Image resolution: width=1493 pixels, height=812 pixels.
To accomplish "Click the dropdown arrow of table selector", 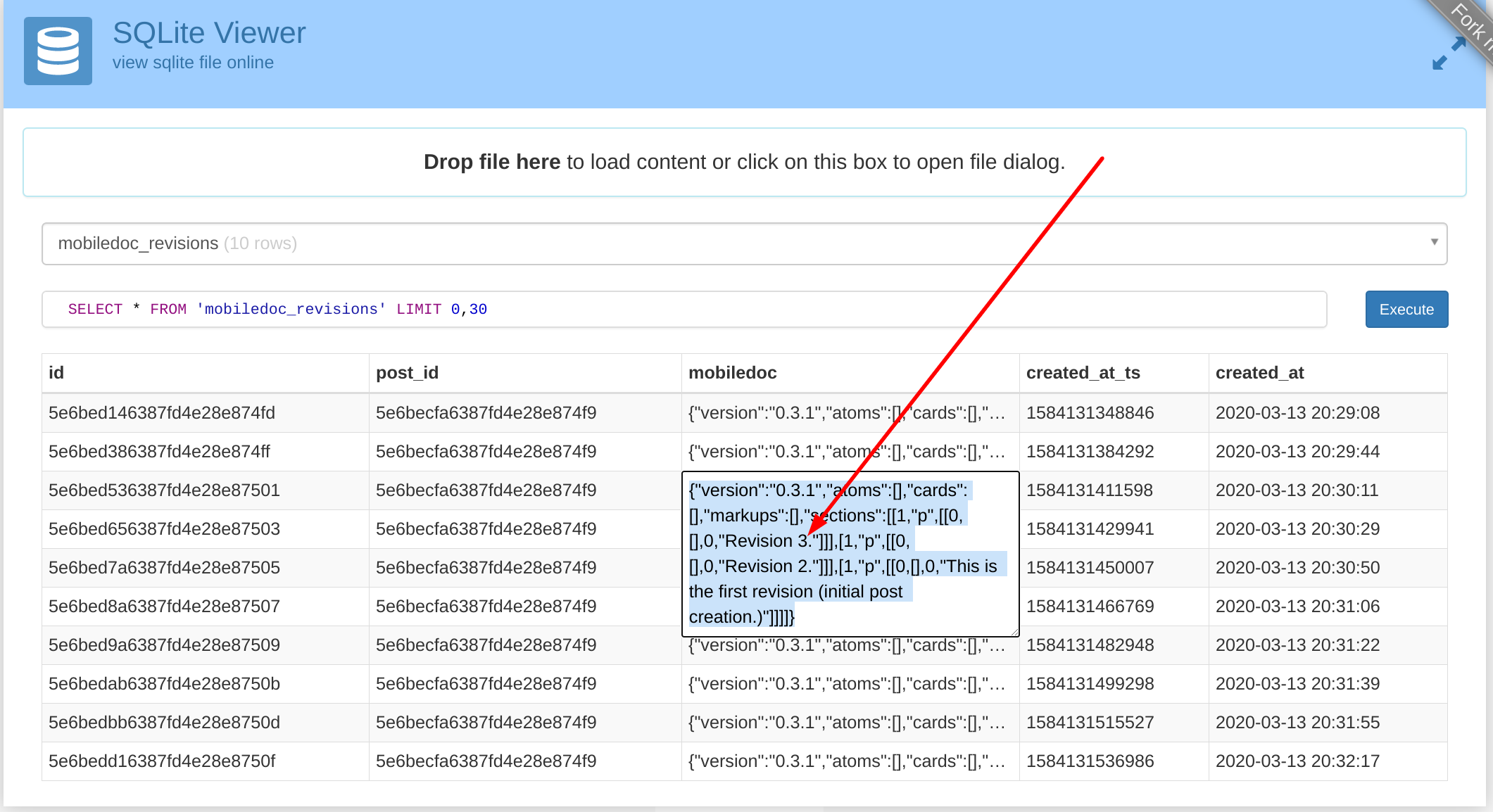I will 1434,242.
